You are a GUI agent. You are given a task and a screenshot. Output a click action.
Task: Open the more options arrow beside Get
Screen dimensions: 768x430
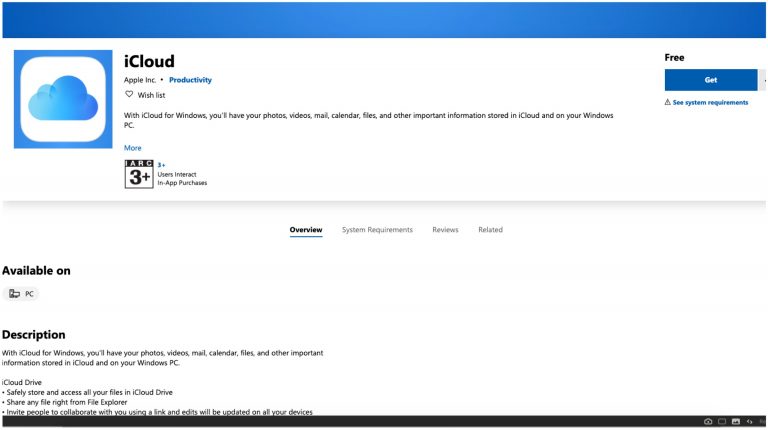(x=763, y=80)
